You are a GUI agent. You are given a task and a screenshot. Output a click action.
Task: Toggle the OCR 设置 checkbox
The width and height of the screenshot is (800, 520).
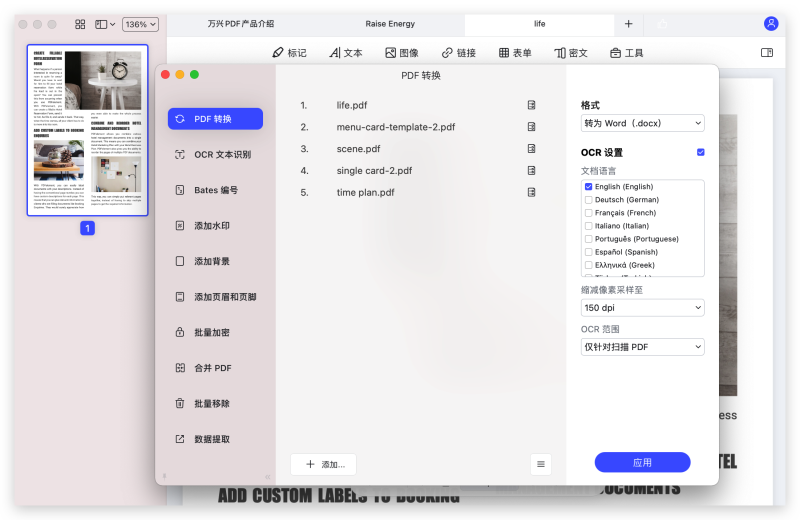[x=701, y=152]
